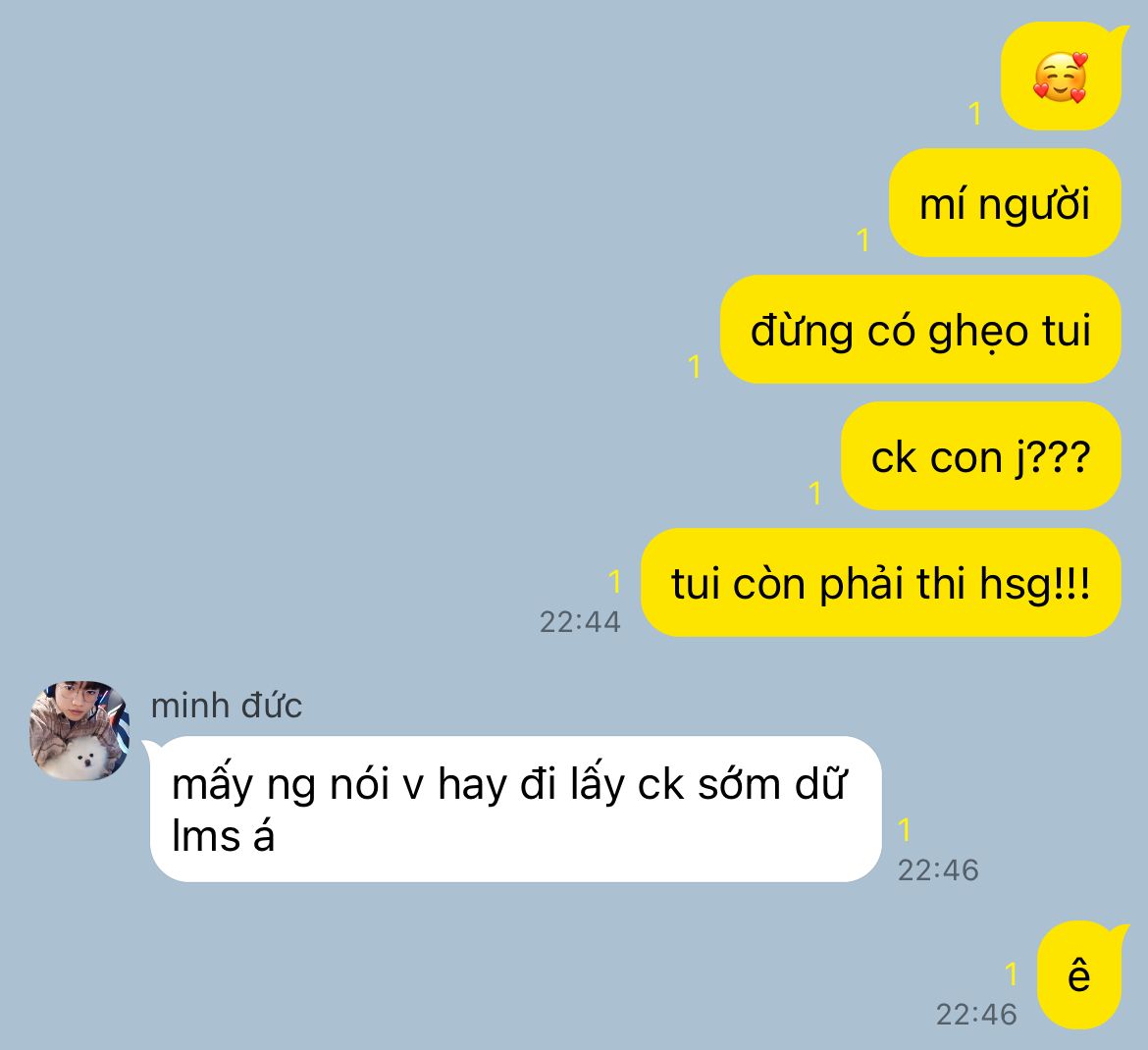Tap the 'ê' message bubble
This screenshot has height=1050, width=1148.
(x=1080, y=975)
